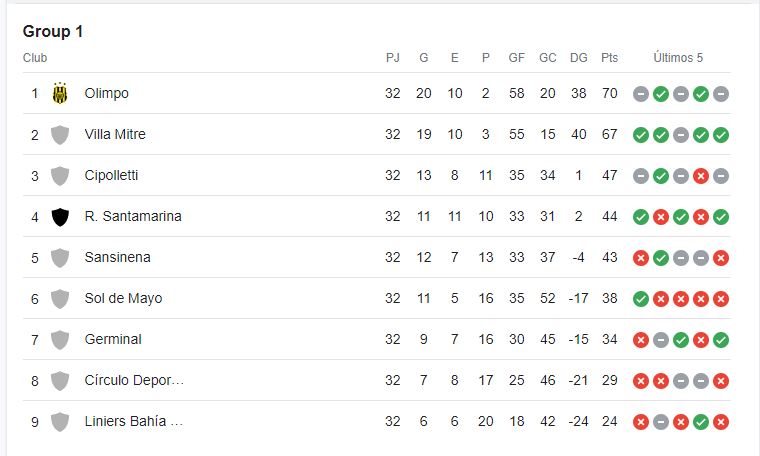Viewport: 760px width, 456px height.
Task: Click the Pts column header
Action: point(610,58)
